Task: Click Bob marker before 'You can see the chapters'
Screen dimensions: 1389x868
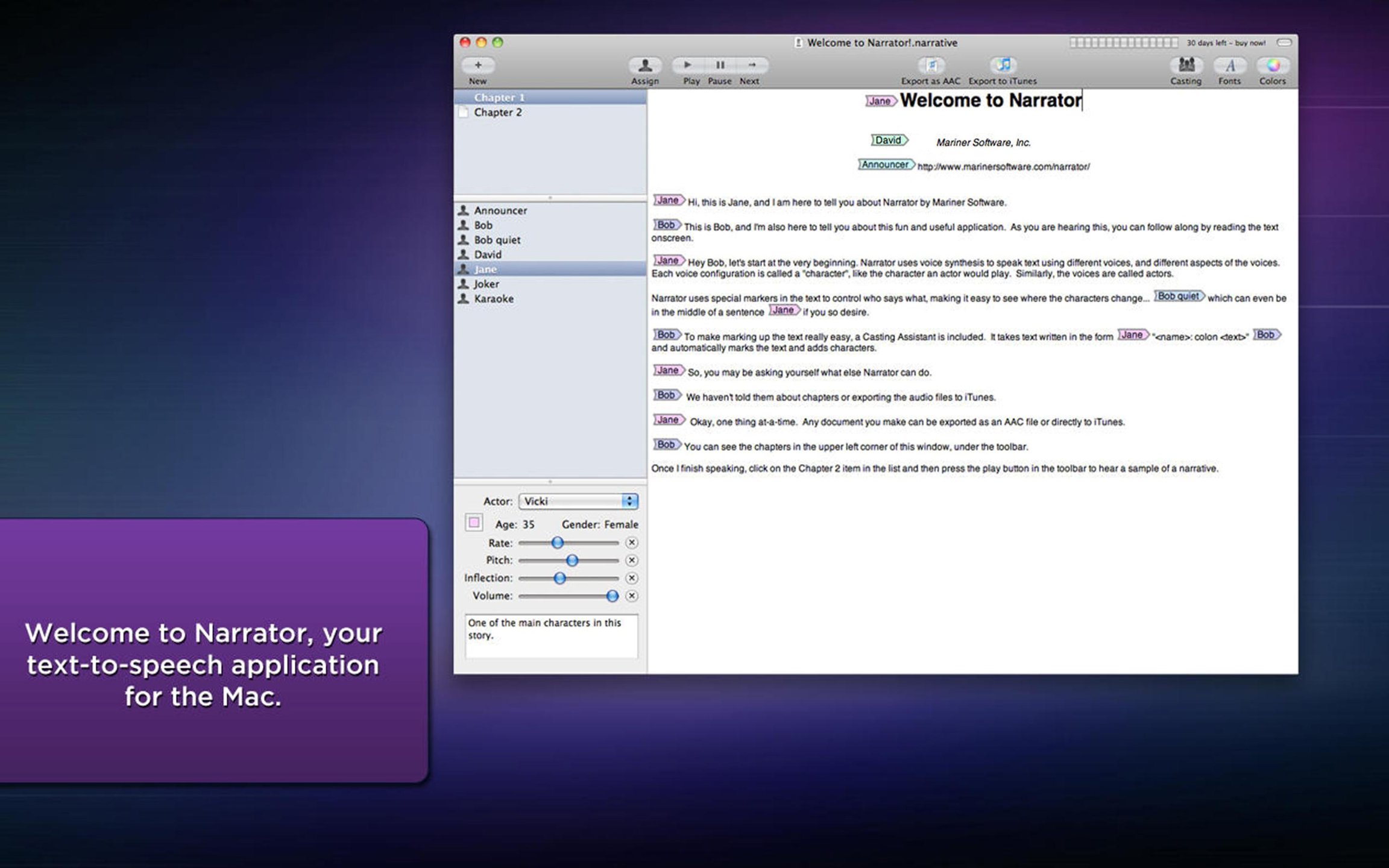Action: pos(667,444)
